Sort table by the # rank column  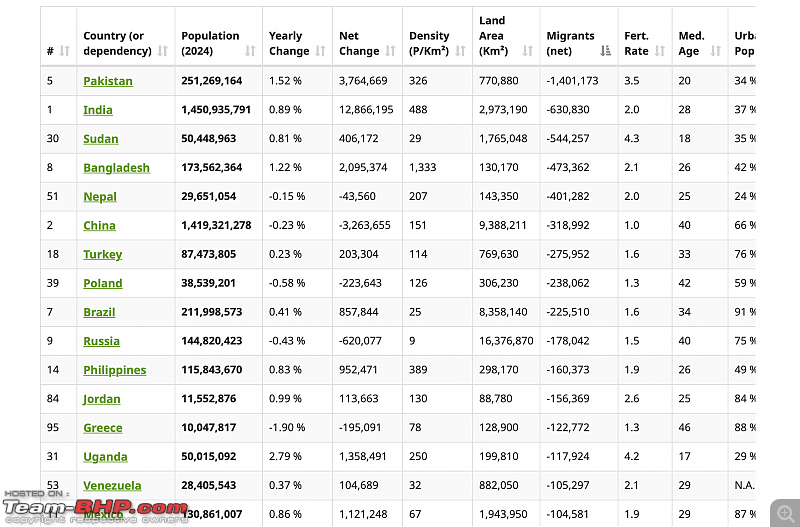point(64,51)
